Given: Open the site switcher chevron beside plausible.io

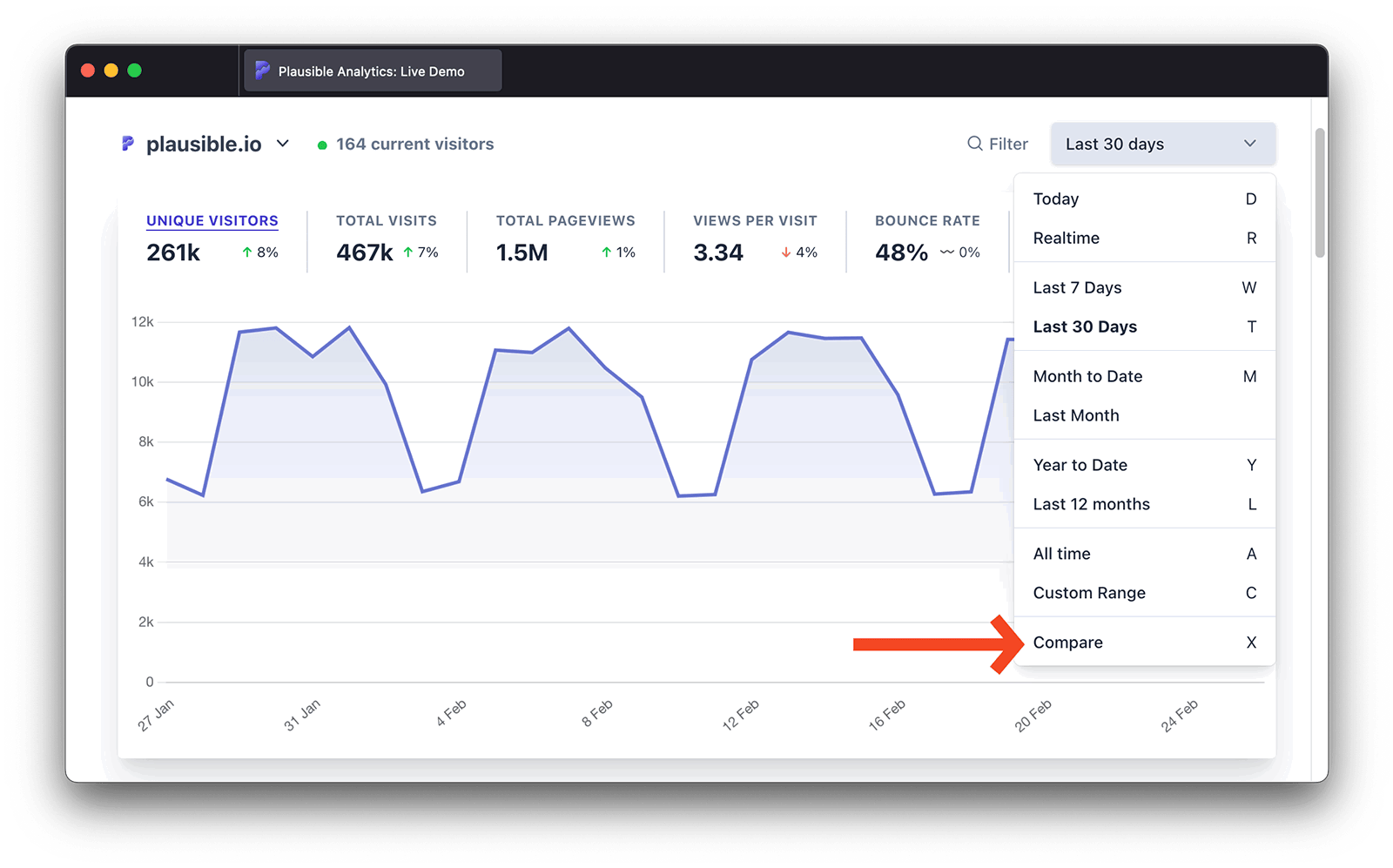Looking at the screenshot, I should point(282,144).
